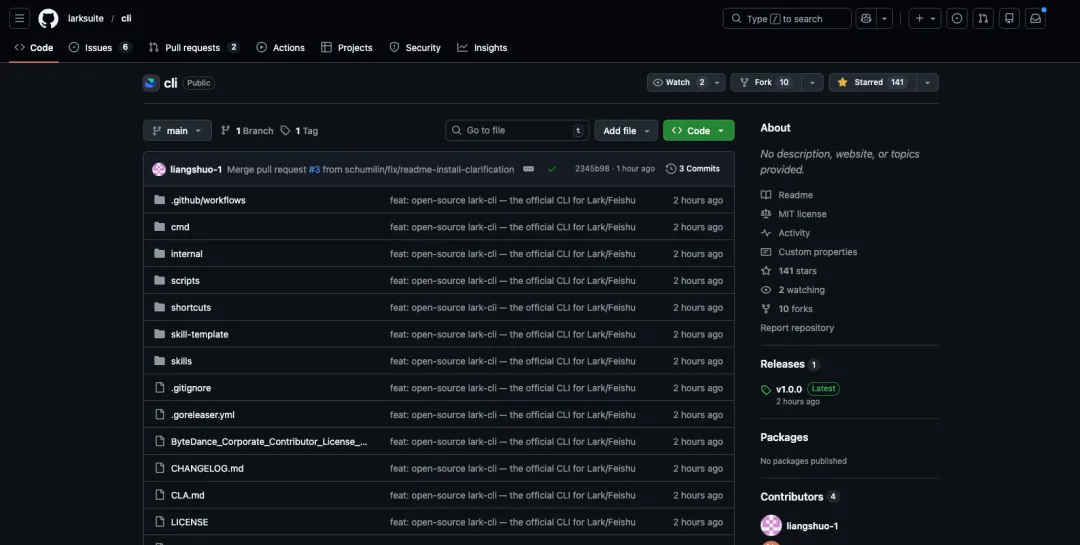Open Custom properties link

(809, 252)
